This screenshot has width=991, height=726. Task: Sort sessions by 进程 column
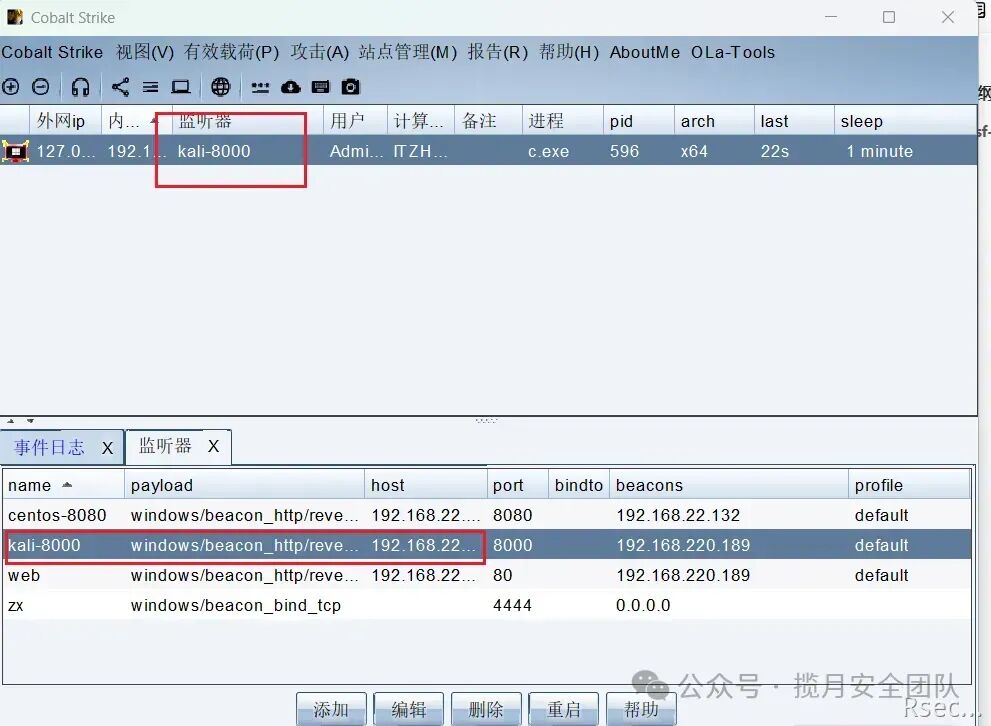click(562, 121)
